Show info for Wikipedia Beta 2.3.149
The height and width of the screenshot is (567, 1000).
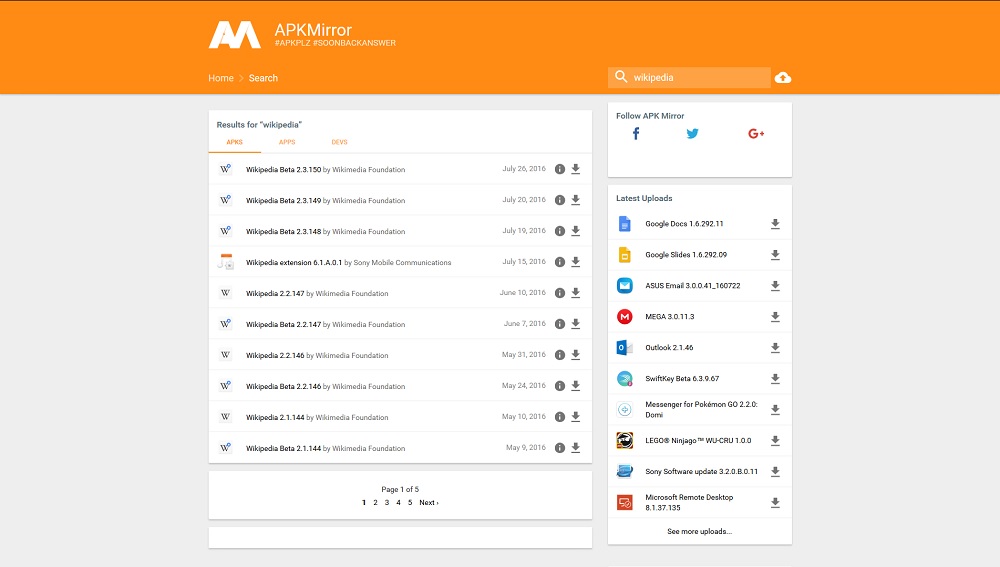[559, 200]
